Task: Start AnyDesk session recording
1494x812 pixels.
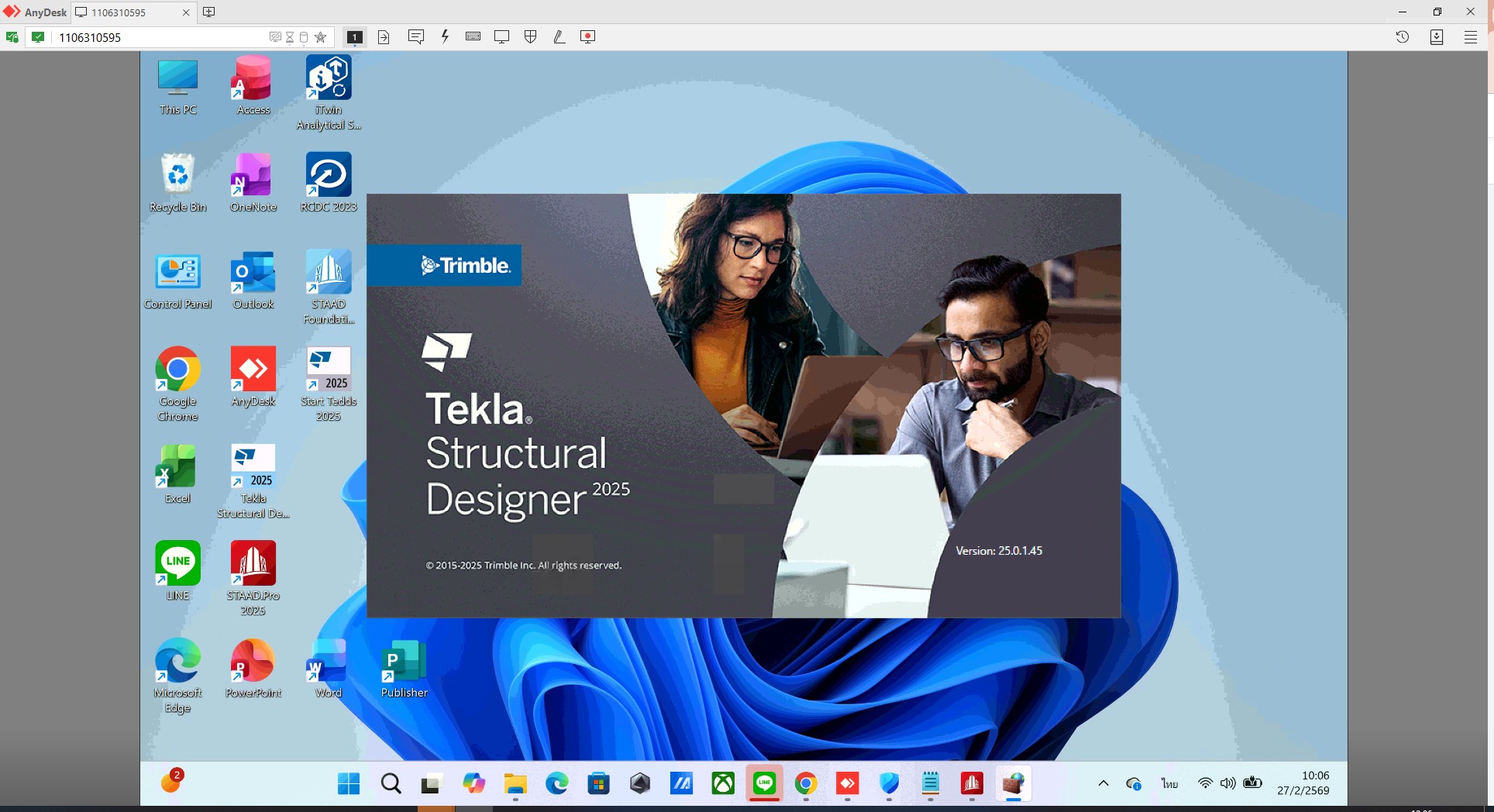Action: tap(588, 36)
